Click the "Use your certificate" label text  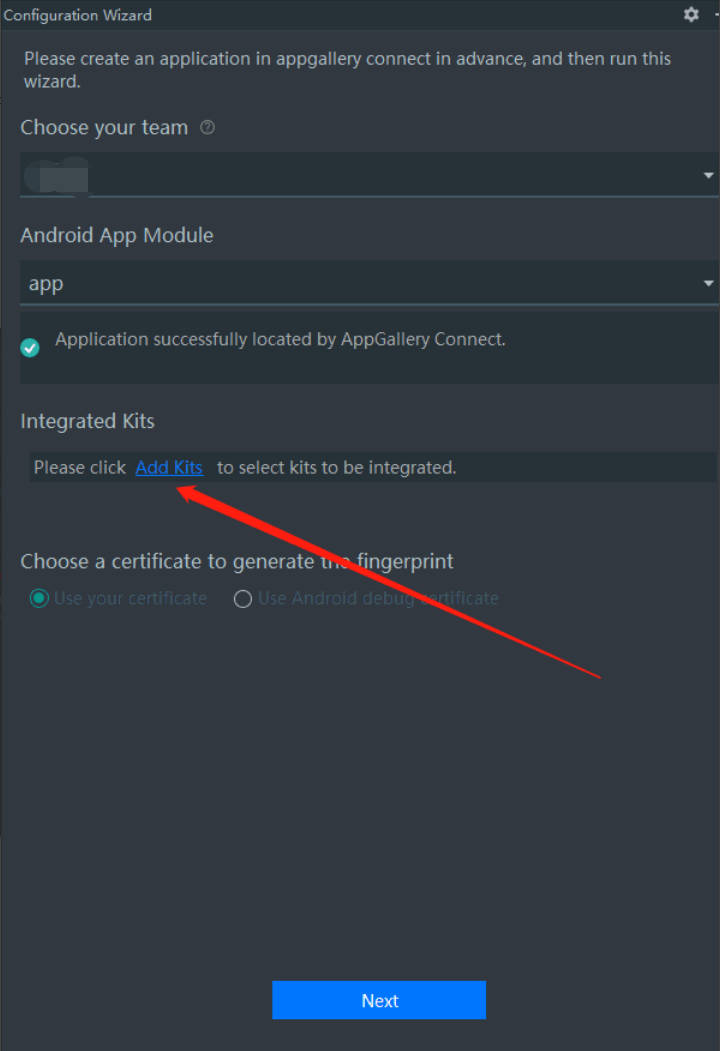(130, 599)
